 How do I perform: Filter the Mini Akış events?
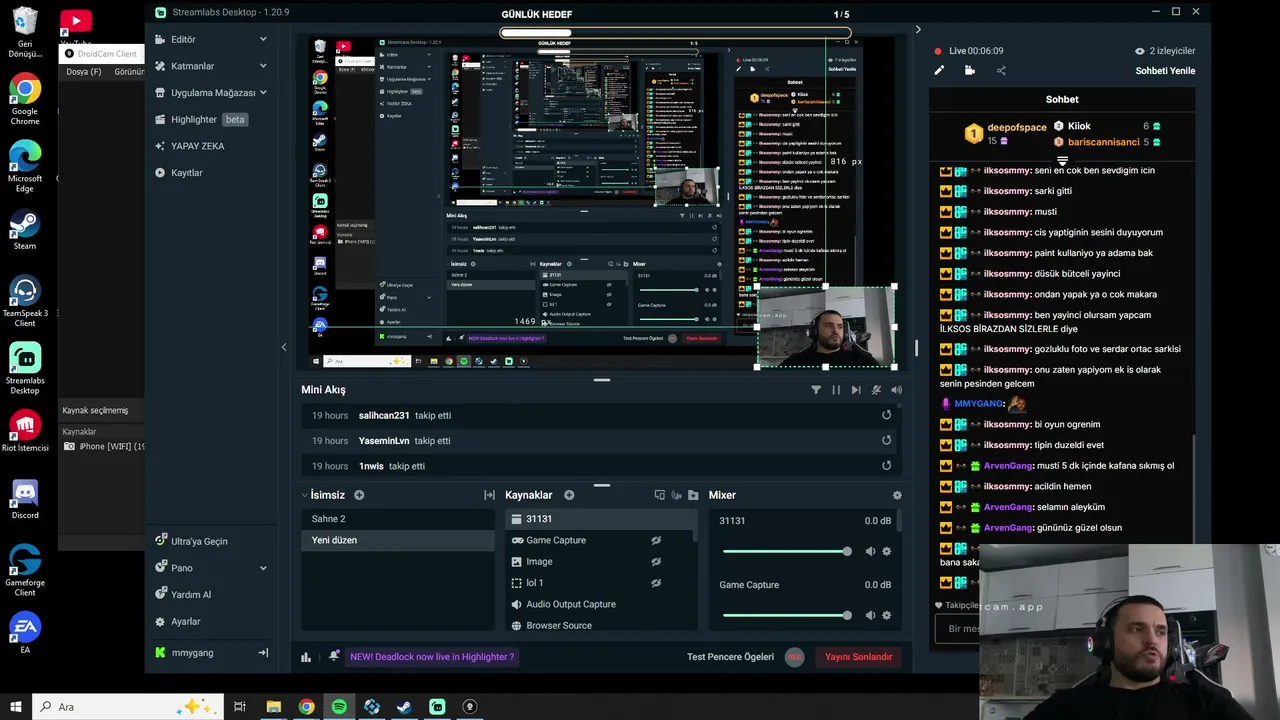pos(816,390)
